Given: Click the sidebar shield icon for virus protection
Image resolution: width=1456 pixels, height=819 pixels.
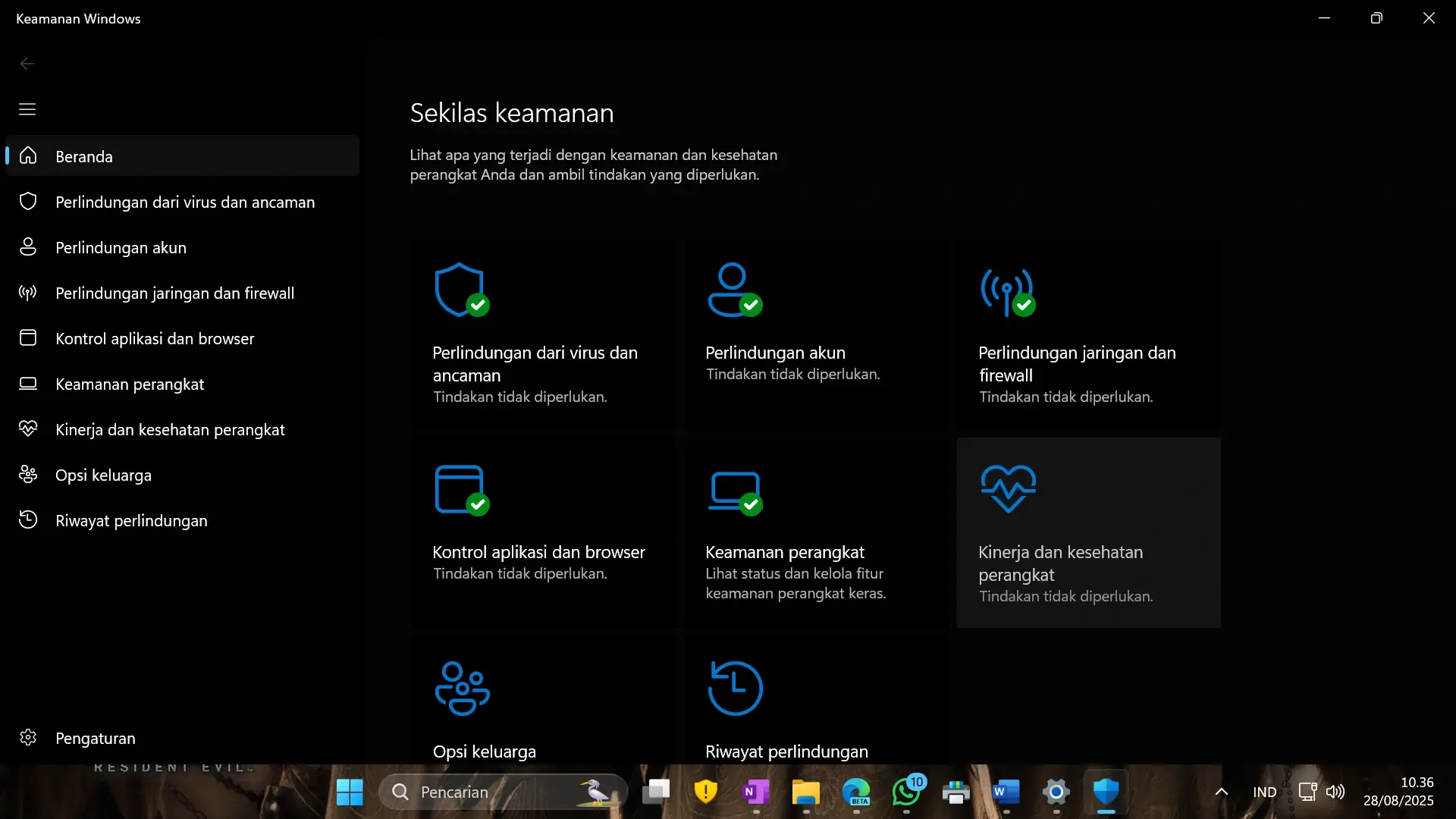Looking at the screenshot, I should [28, 201].
